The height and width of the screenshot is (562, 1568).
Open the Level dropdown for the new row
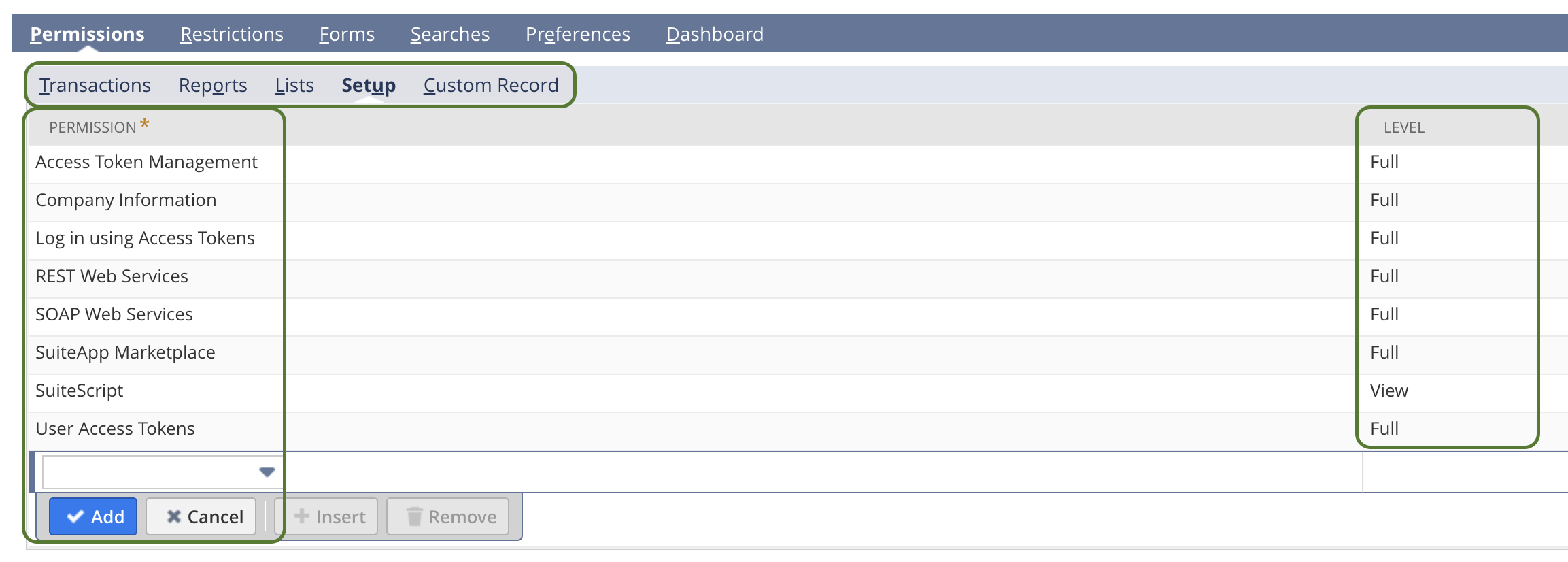click(1462, 470)
